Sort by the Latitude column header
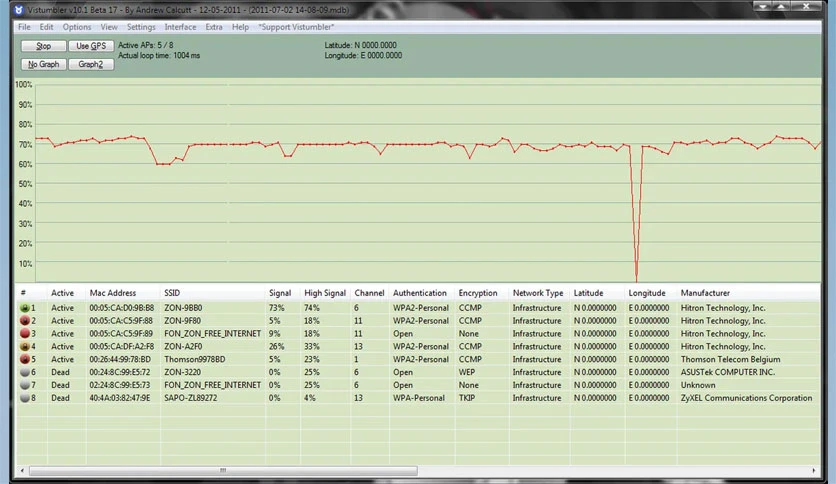The width and height of the screenshot is (836, 484). [597, 293]
